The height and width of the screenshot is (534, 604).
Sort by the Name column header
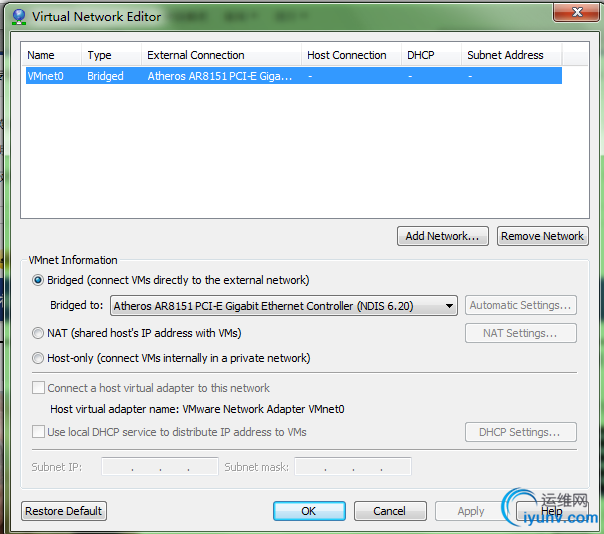51,55
